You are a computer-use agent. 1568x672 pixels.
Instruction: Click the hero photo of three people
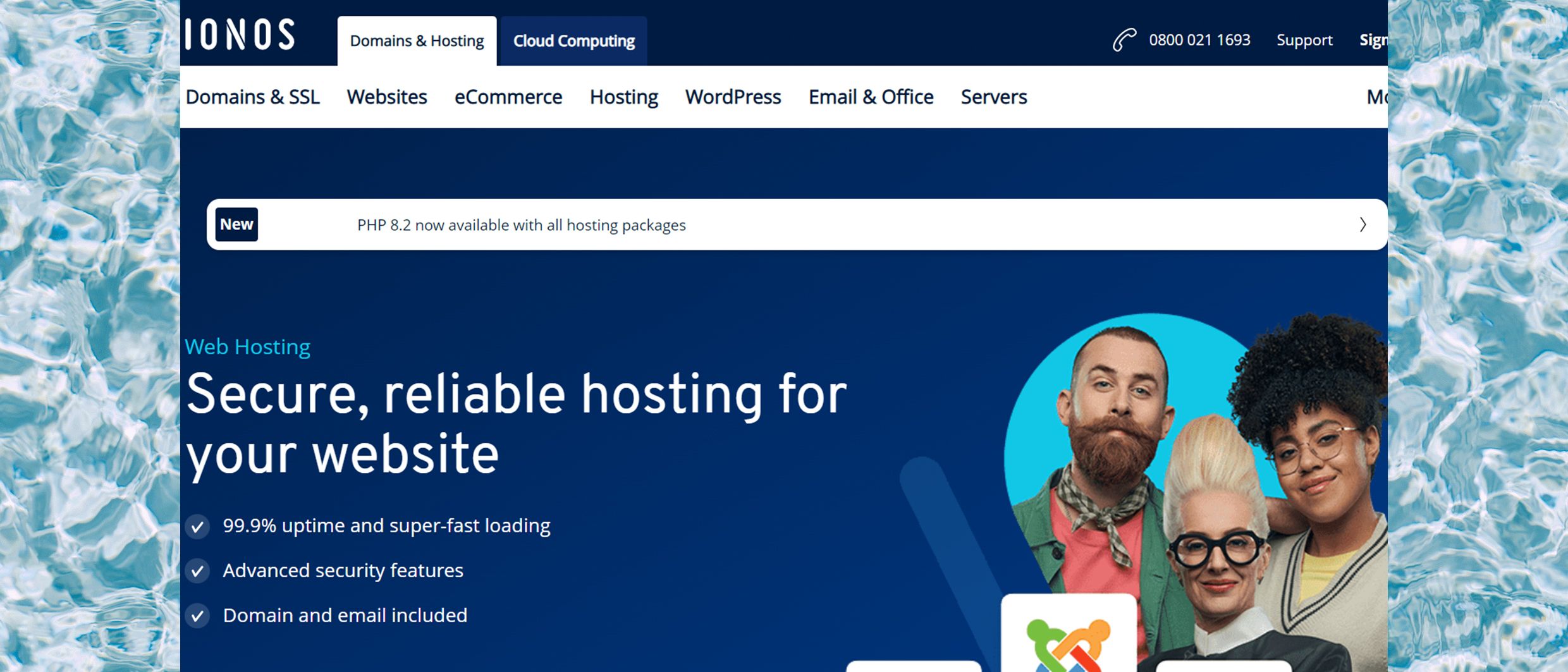pos(1195,492)
